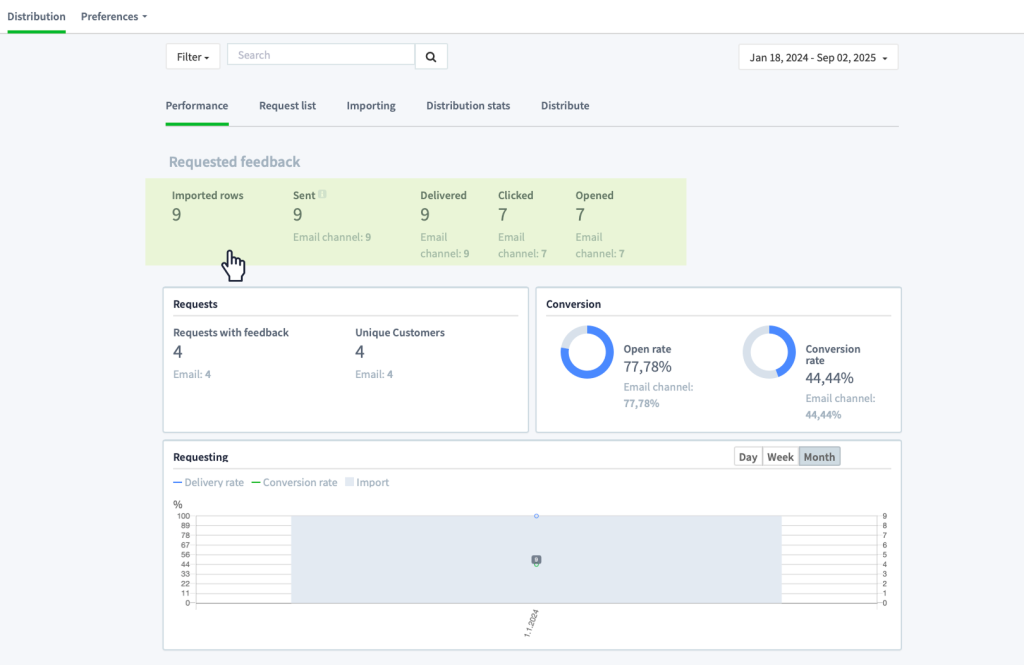Go to the Importing tab

point(371,106)
